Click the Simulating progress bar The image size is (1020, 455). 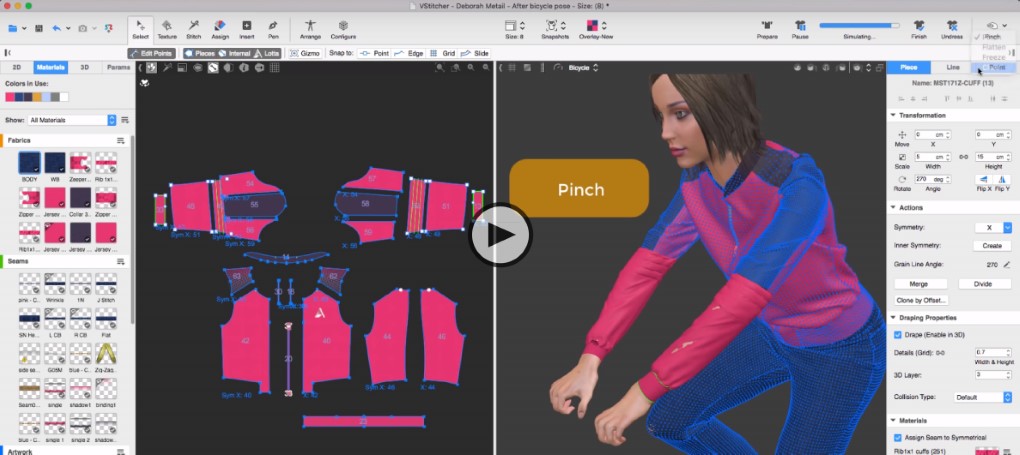click(859, 25)
